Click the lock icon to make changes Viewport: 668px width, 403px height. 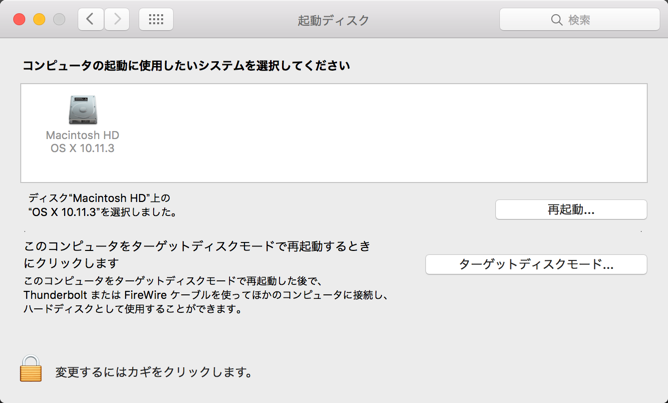[x=31, y=369]
